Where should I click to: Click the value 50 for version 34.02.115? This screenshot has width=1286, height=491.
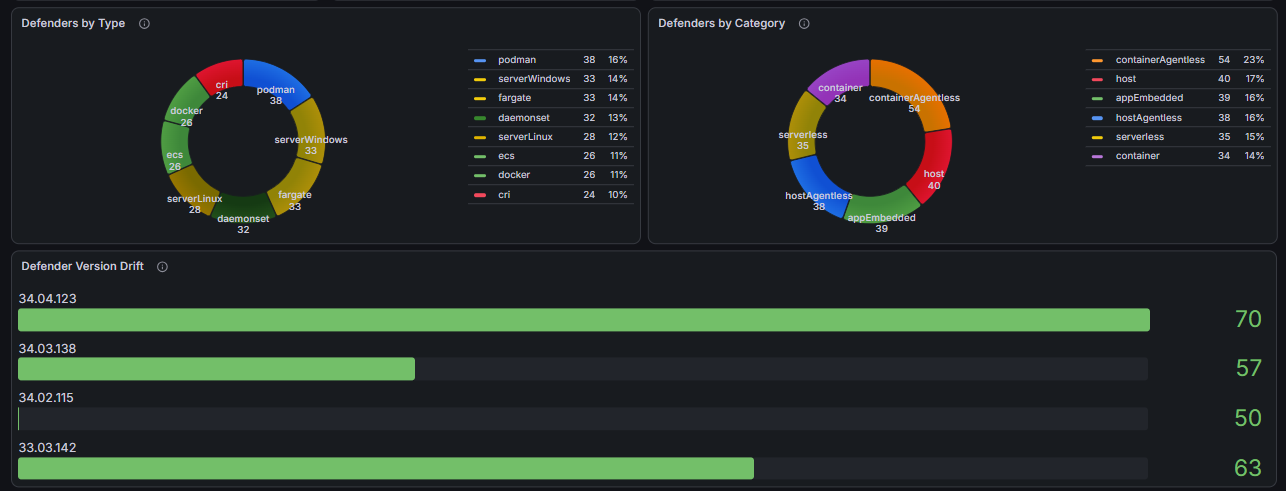[1248, 418]
